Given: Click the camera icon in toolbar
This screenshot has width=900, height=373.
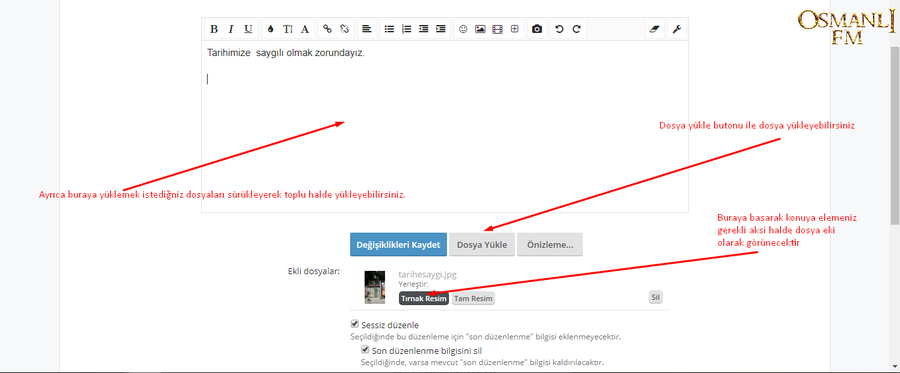Looking at the screenshot, I should [537, 29].
